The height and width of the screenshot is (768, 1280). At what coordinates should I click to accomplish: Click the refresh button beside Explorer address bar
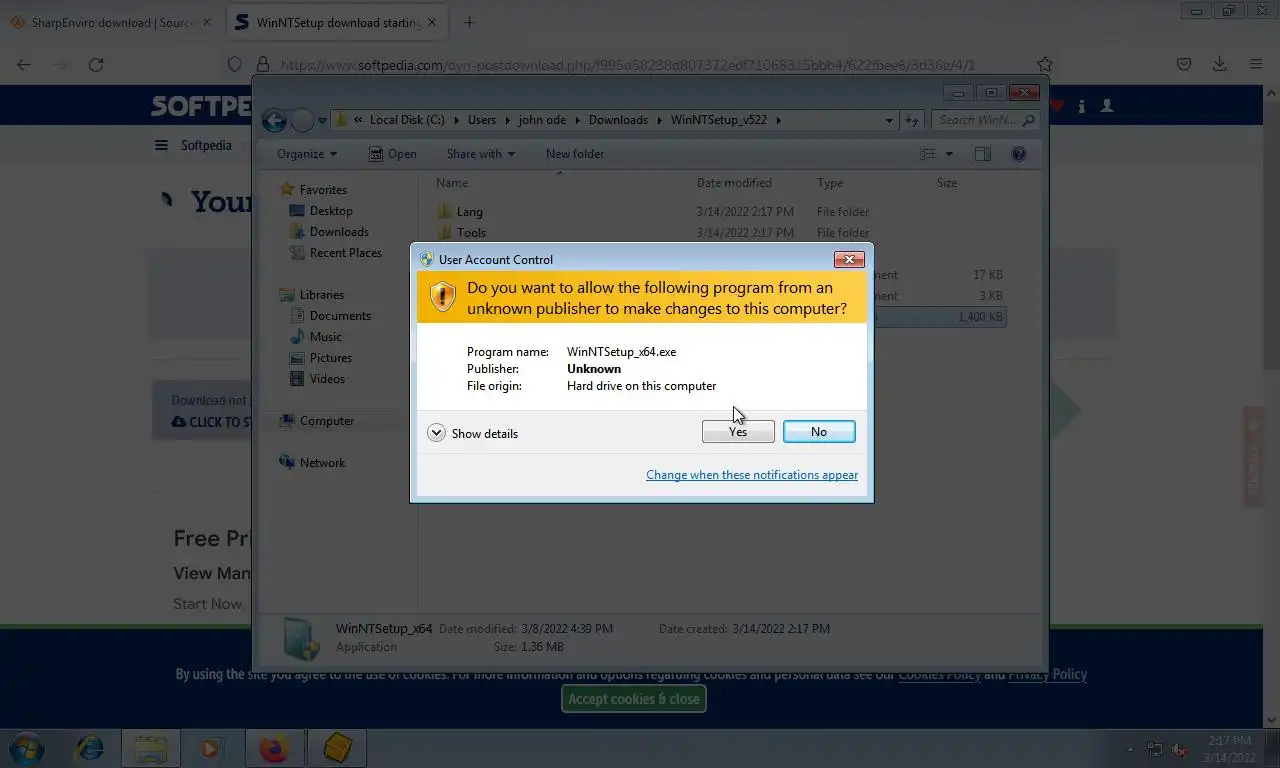tap(912, 120)
